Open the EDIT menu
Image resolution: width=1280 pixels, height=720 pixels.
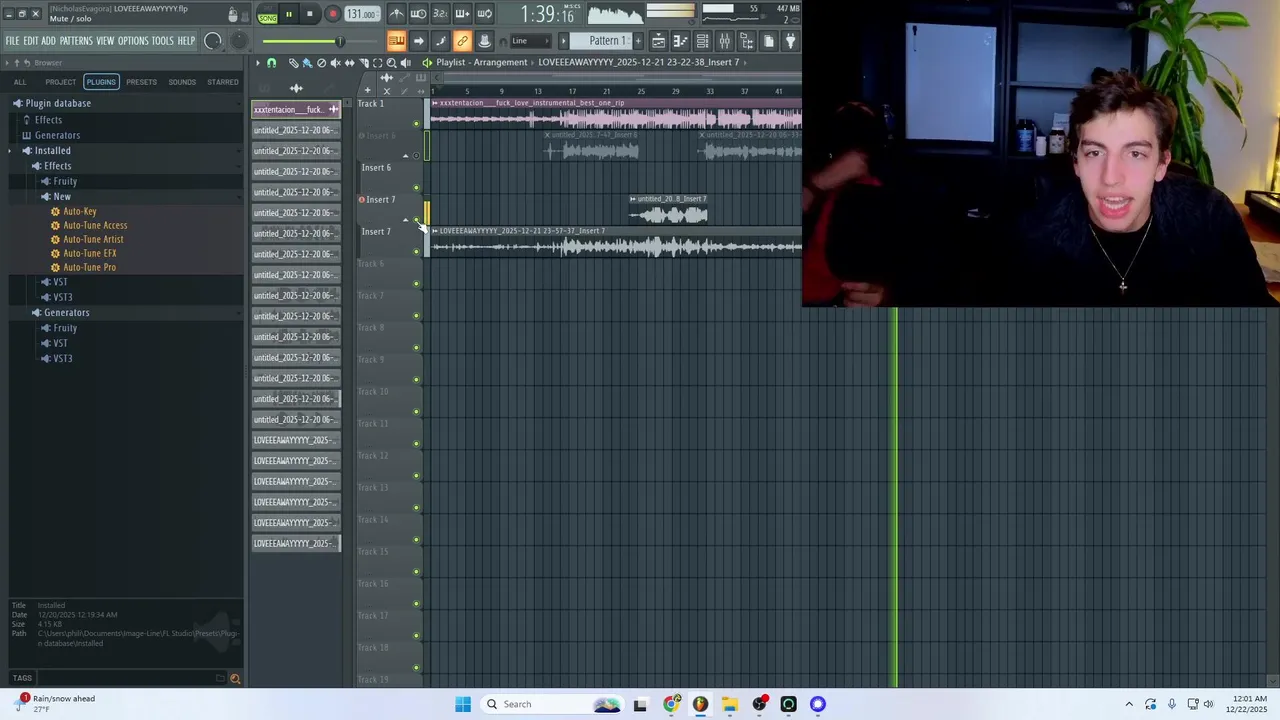(x=31, y=41)
